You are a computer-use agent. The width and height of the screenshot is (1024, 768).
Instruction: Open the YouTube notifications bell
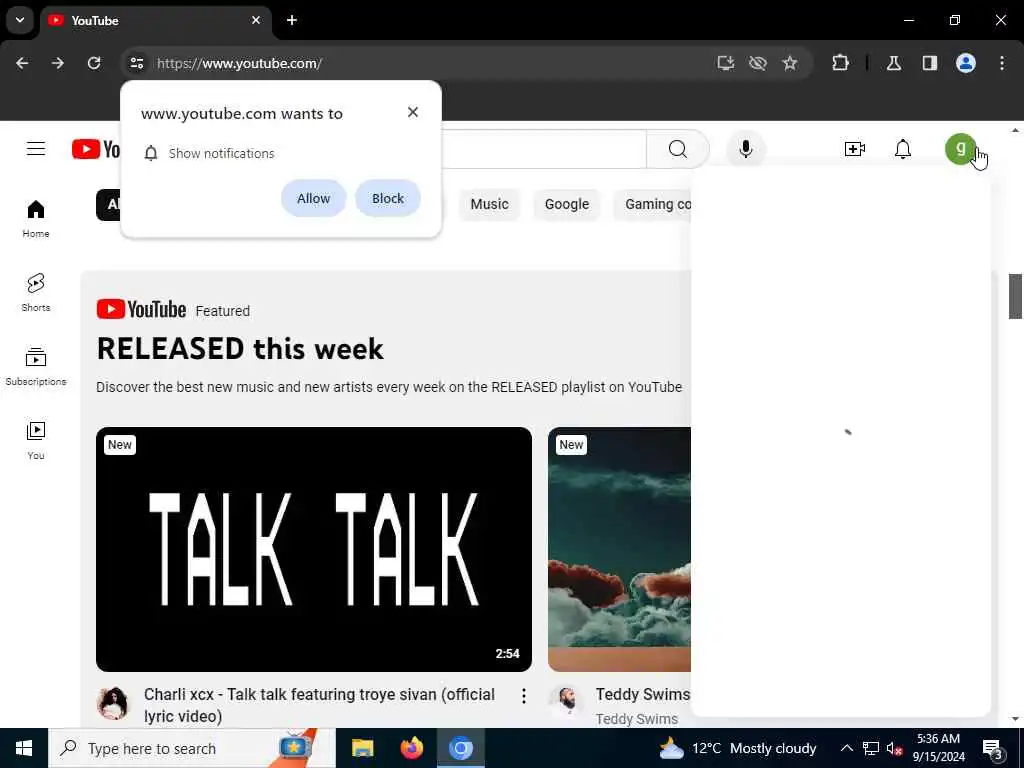click(903, 149)
